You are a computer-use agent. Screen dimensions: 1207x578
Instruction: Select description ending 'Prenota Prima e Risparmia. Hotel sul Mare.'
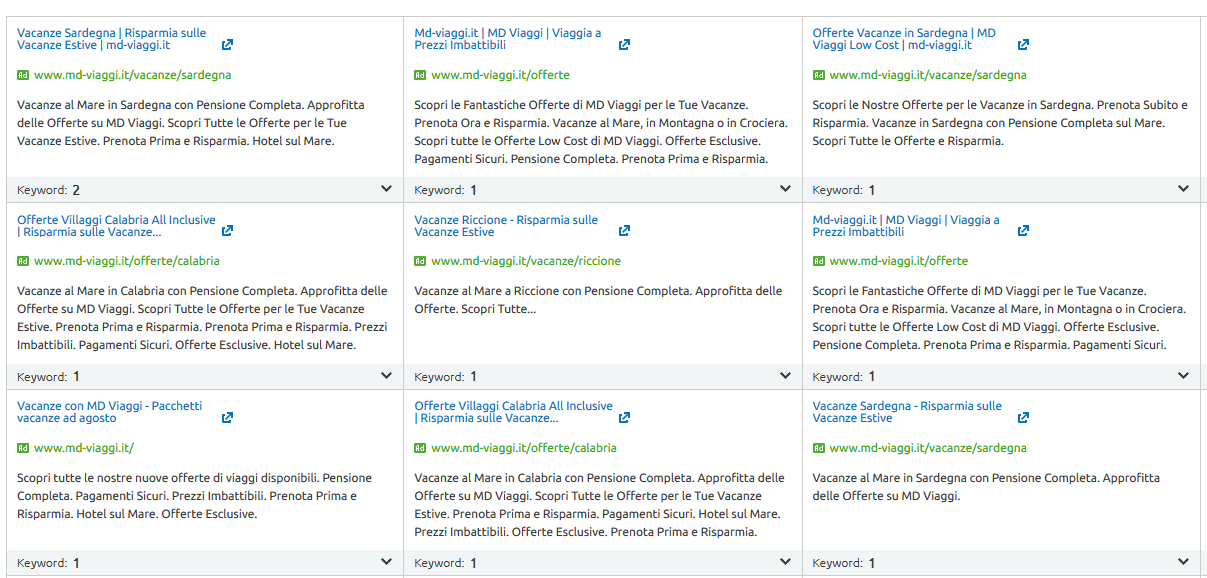(191, 123)
